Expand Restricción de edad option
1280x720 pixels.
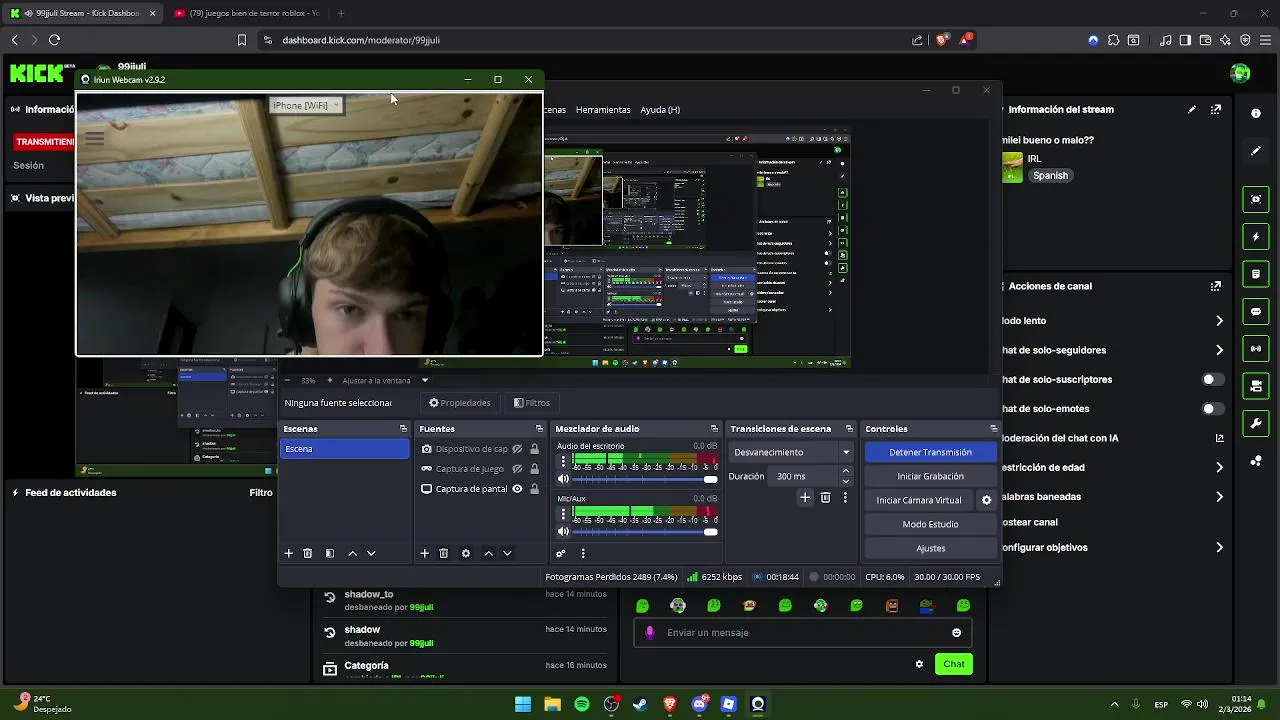(1219, 467)
